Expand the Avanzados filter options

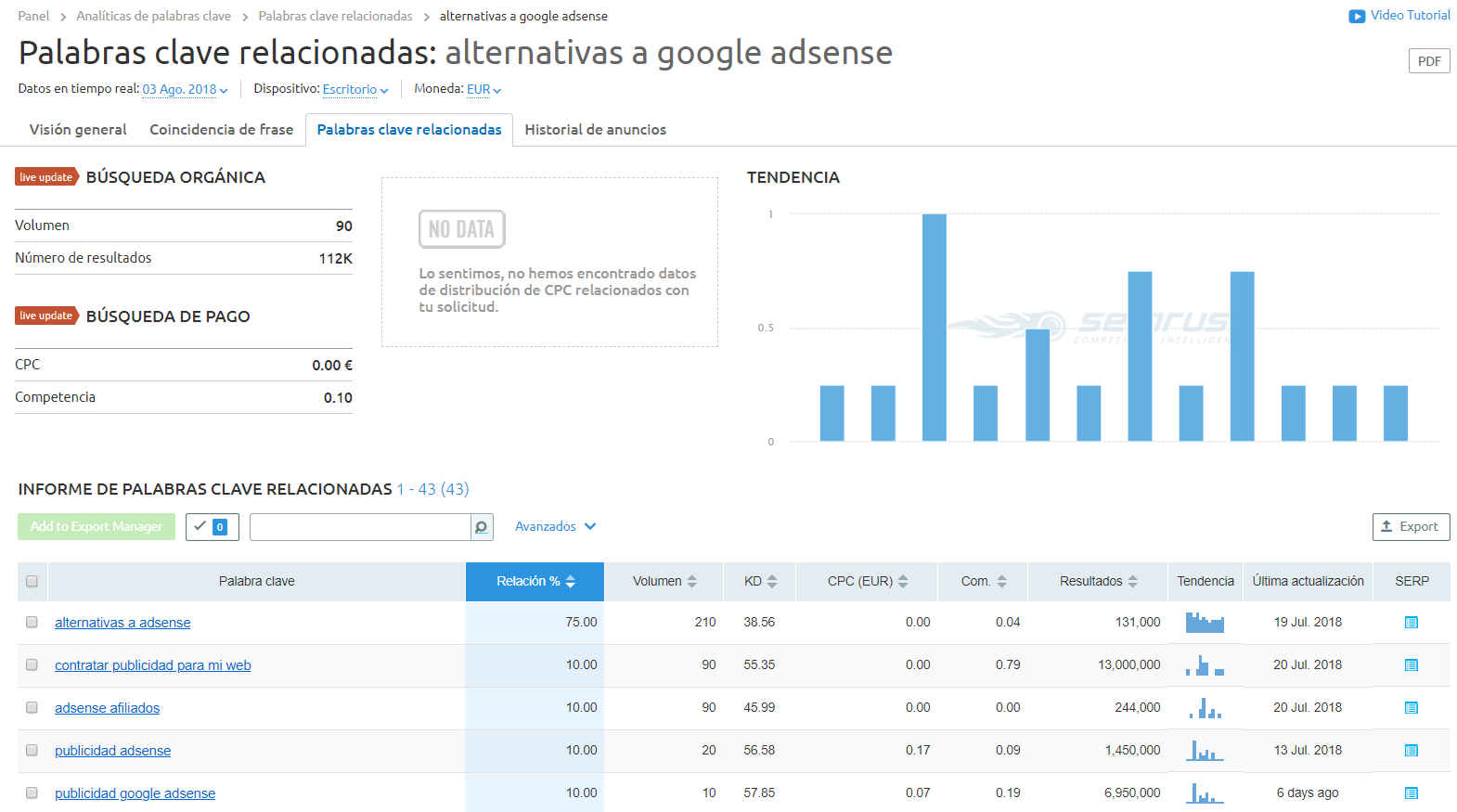click(x=555, y=527)
